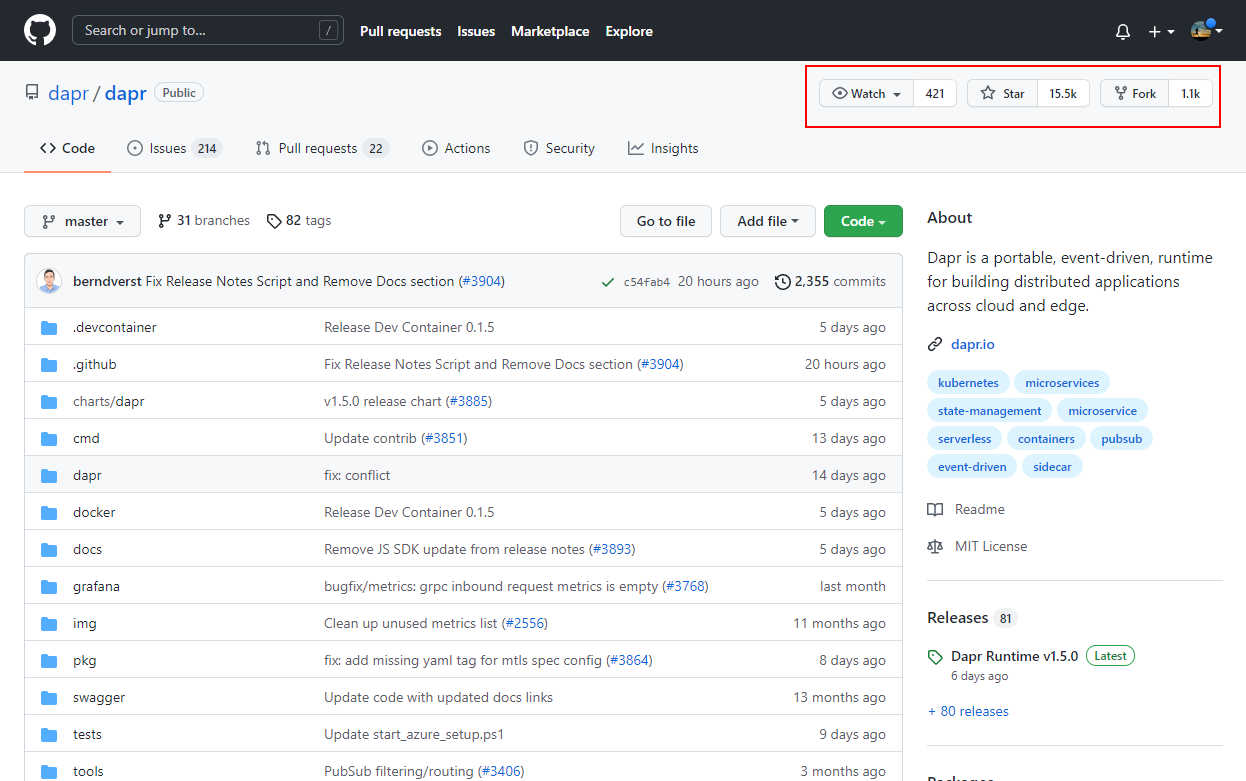Open the Readme link
The width and height of the screenshot is (1246, 781).
pos(967,509)
